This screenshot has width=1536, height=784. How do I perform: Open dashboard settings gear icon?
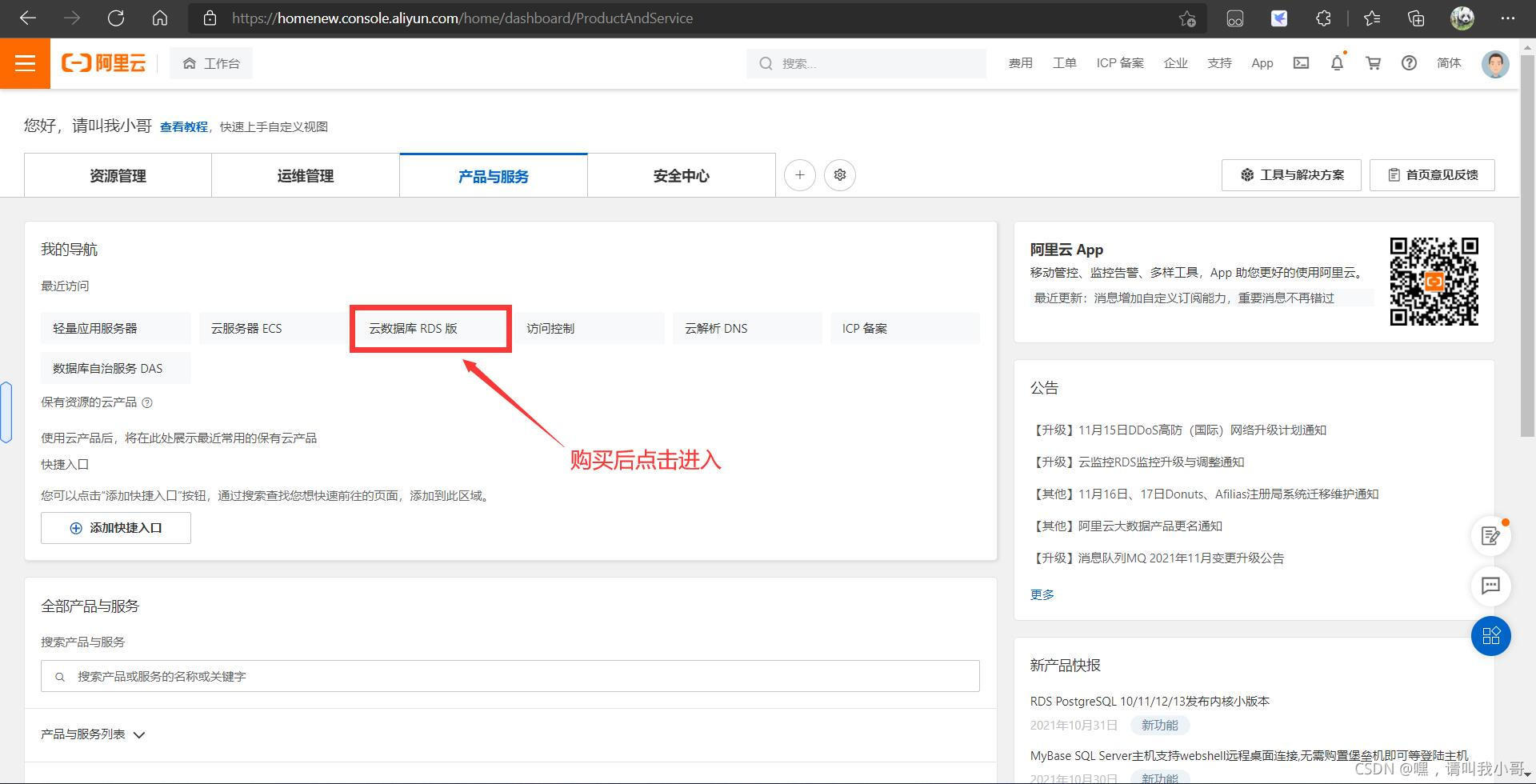click(839, 174)
